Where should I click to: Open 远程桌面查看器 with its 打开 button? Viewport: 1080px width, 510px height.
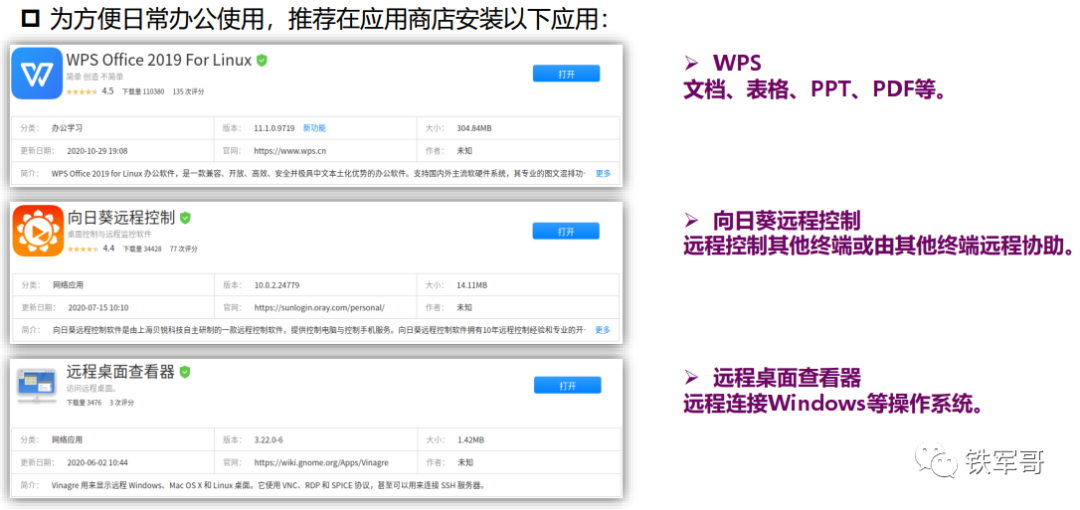coord(568,385)
